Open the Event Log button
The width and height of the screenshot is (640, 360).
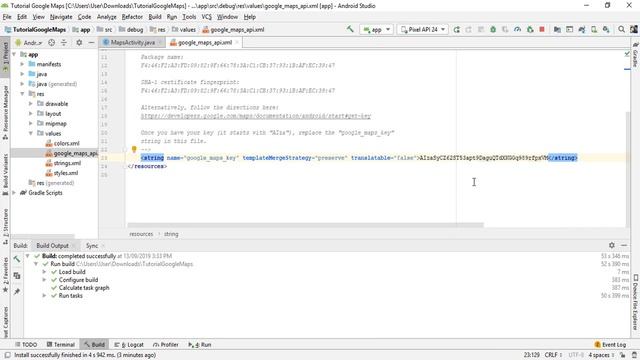pos(610,344)
